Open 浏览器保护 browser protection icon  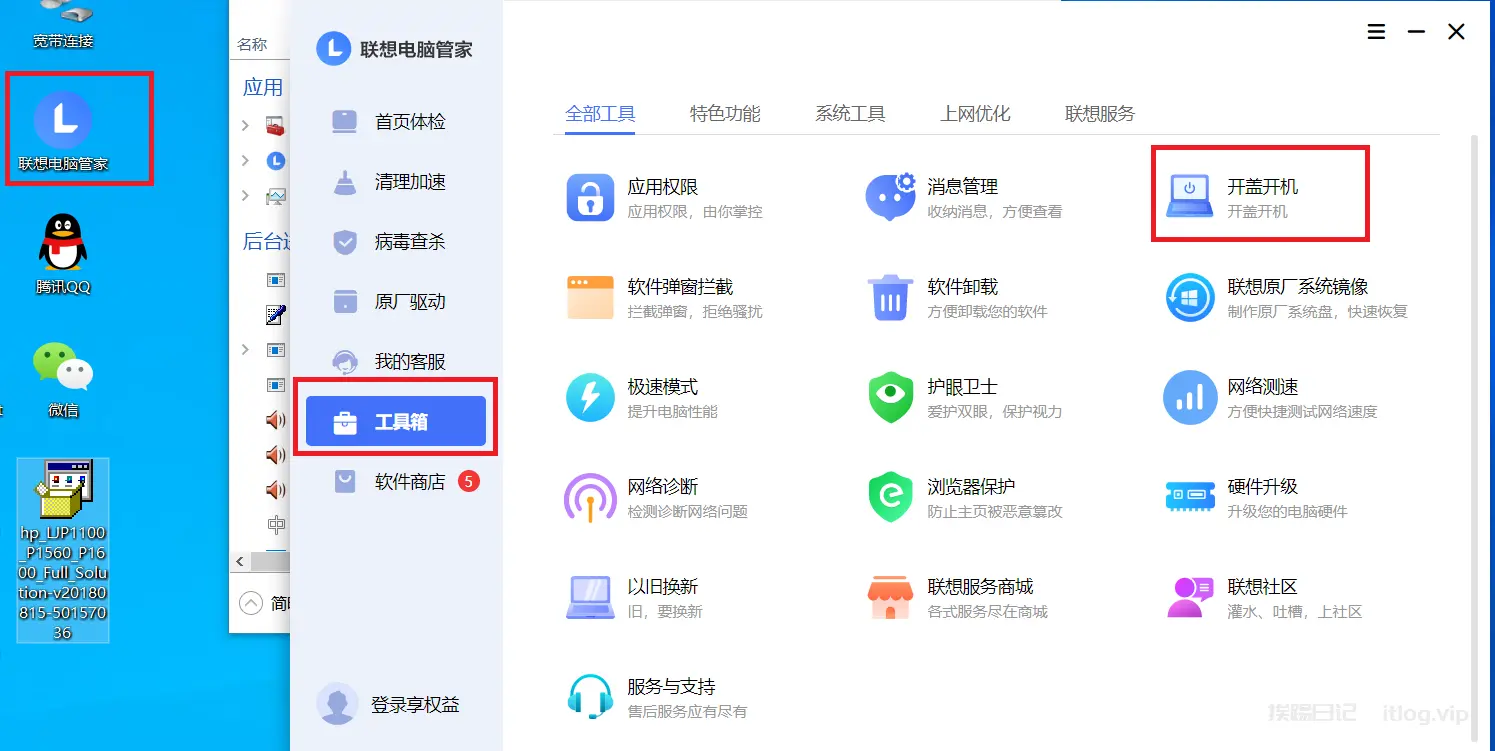pyautogui.click(x=890, y=497)
